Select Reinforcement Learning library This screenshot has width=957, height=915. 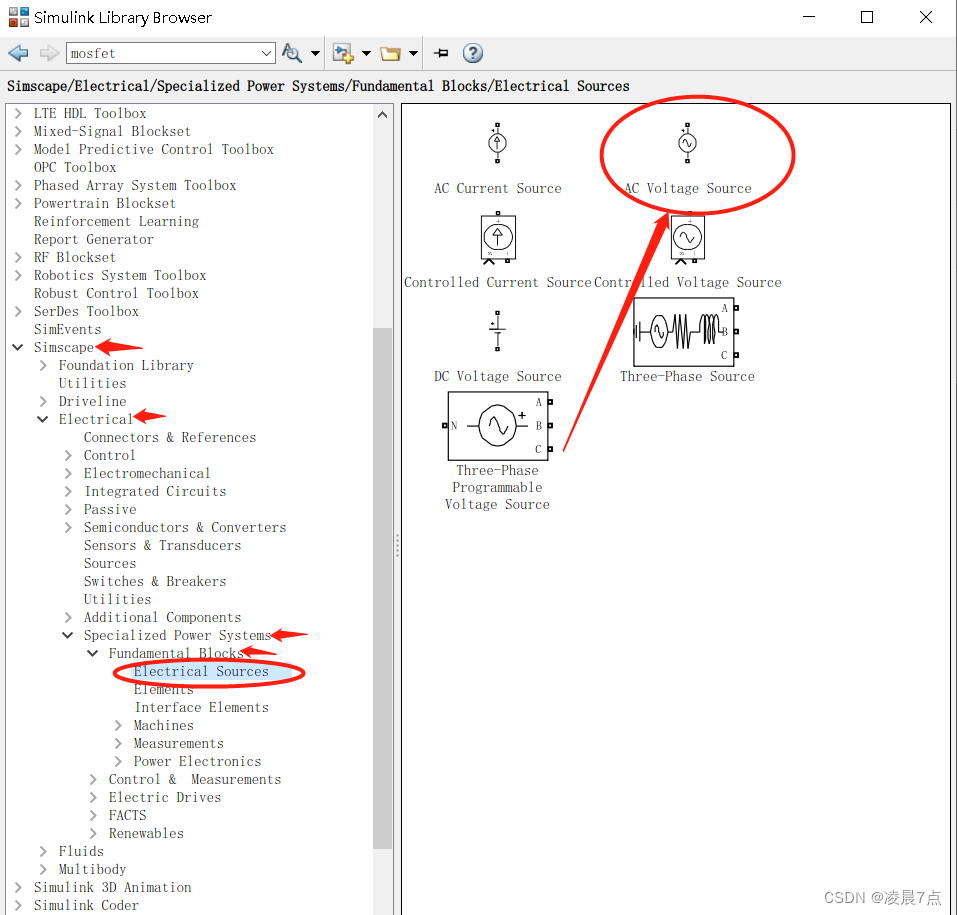(x=116, y=222)
